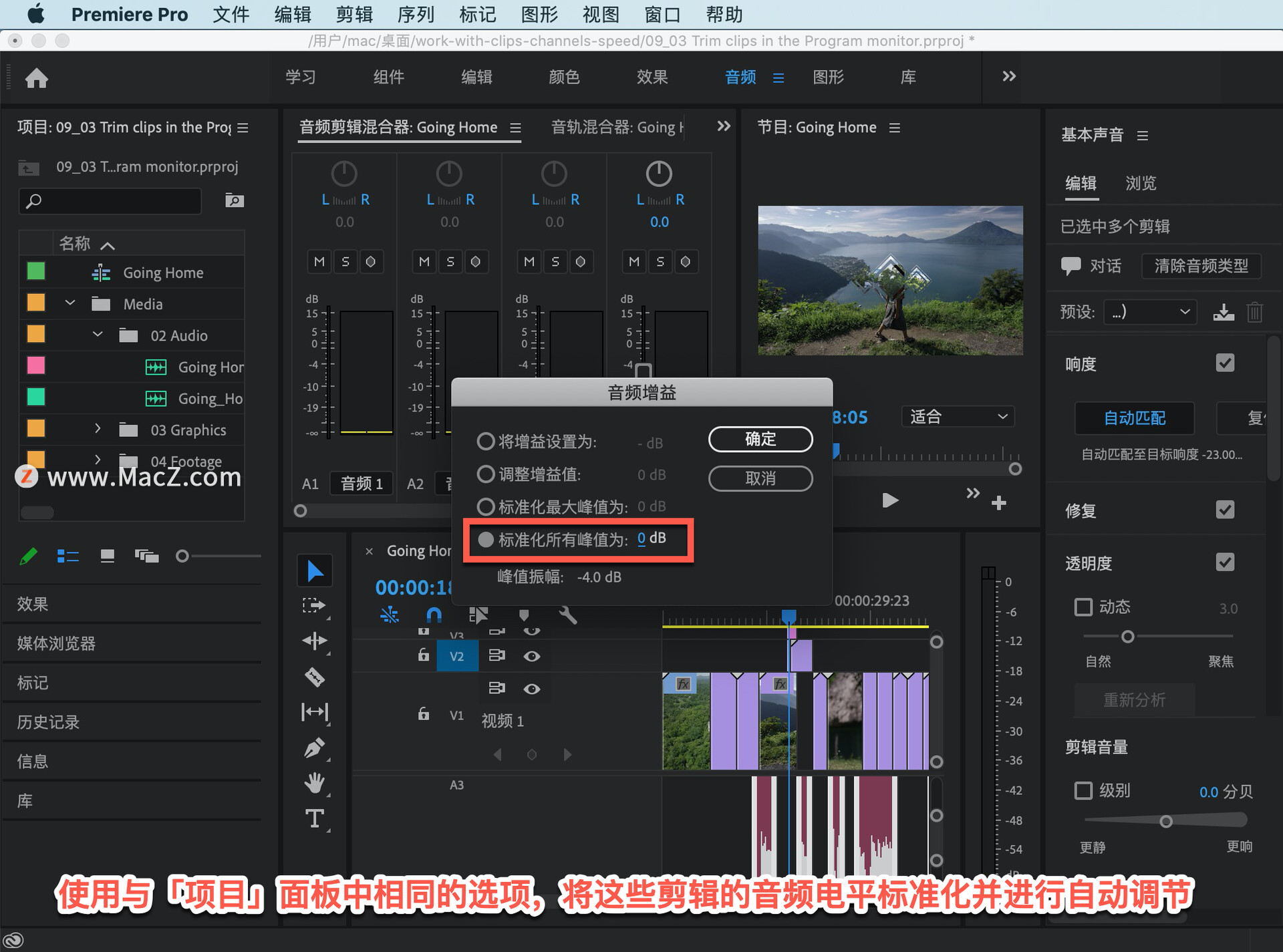Click the 确定 button

point(760,439)
